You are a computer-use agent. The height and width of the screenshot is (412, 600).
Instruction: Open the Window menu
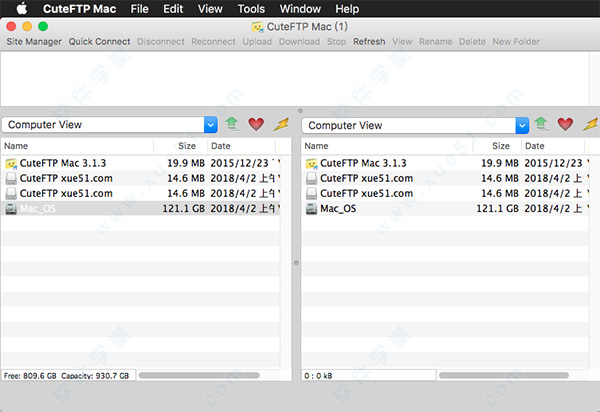click(300, 8)
